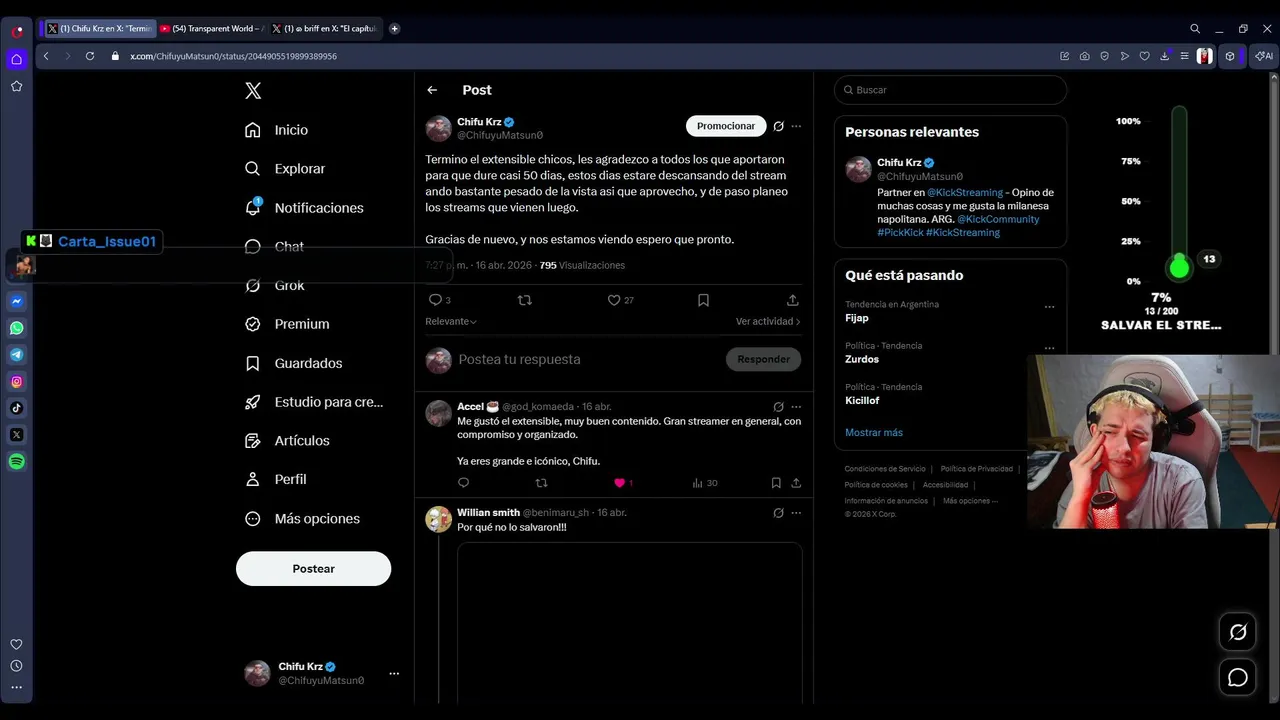The image size is (1280, 720).
Task: Open more options on main post
Action: 796,126
